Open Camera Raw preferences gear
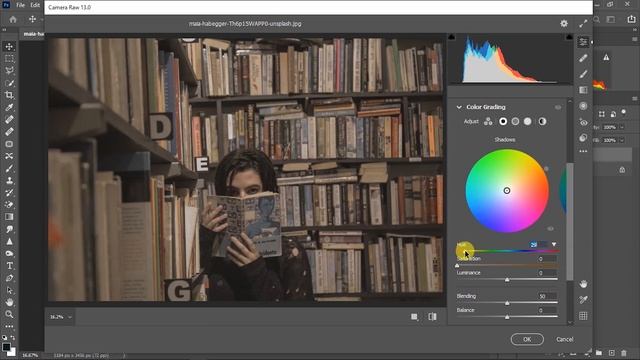This screenshot has height=360, width=640. coord(564,24)
